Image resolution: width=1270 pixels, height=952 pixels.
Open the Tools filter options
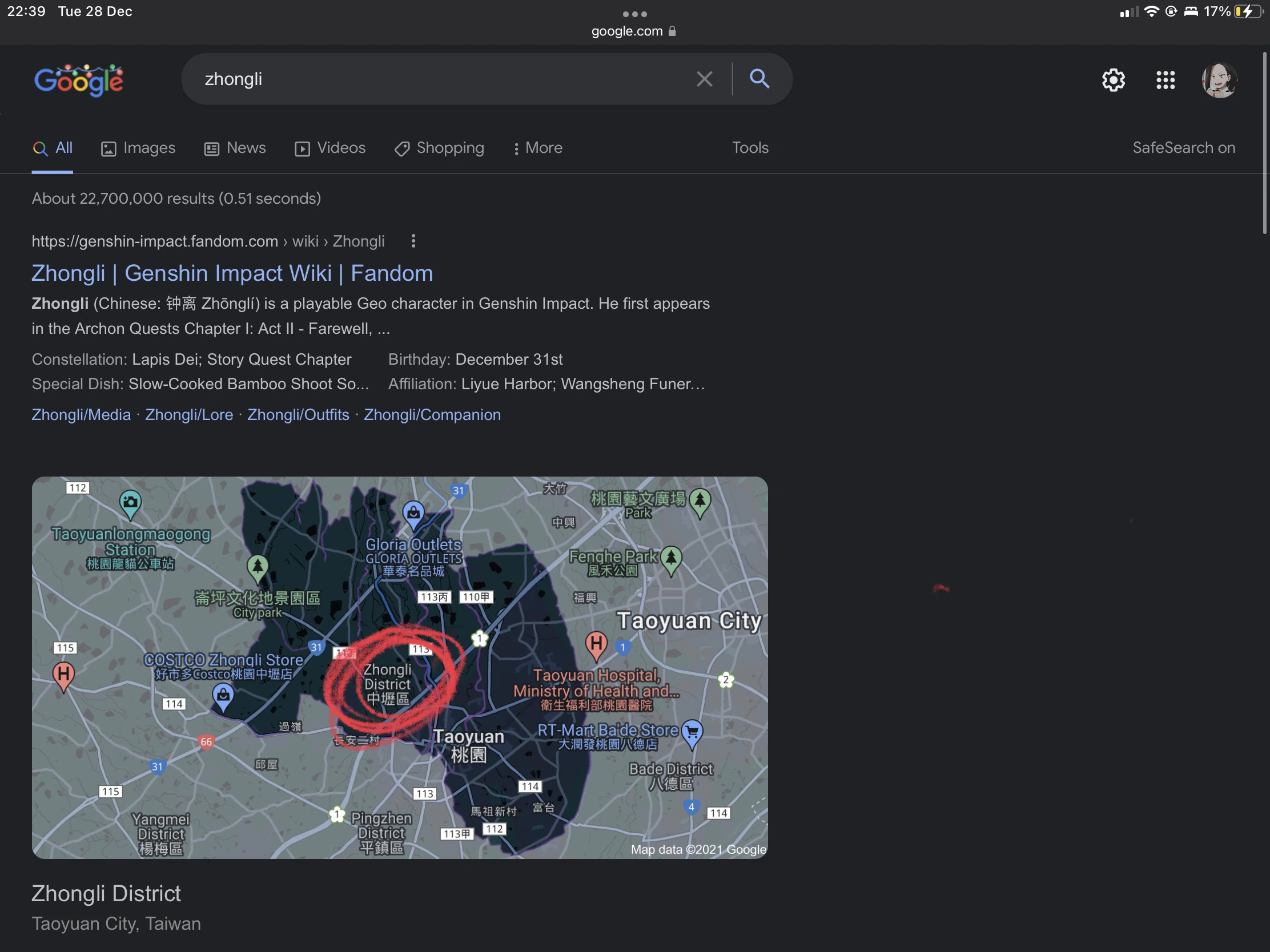pyautogui.click(x=750, y=148)
